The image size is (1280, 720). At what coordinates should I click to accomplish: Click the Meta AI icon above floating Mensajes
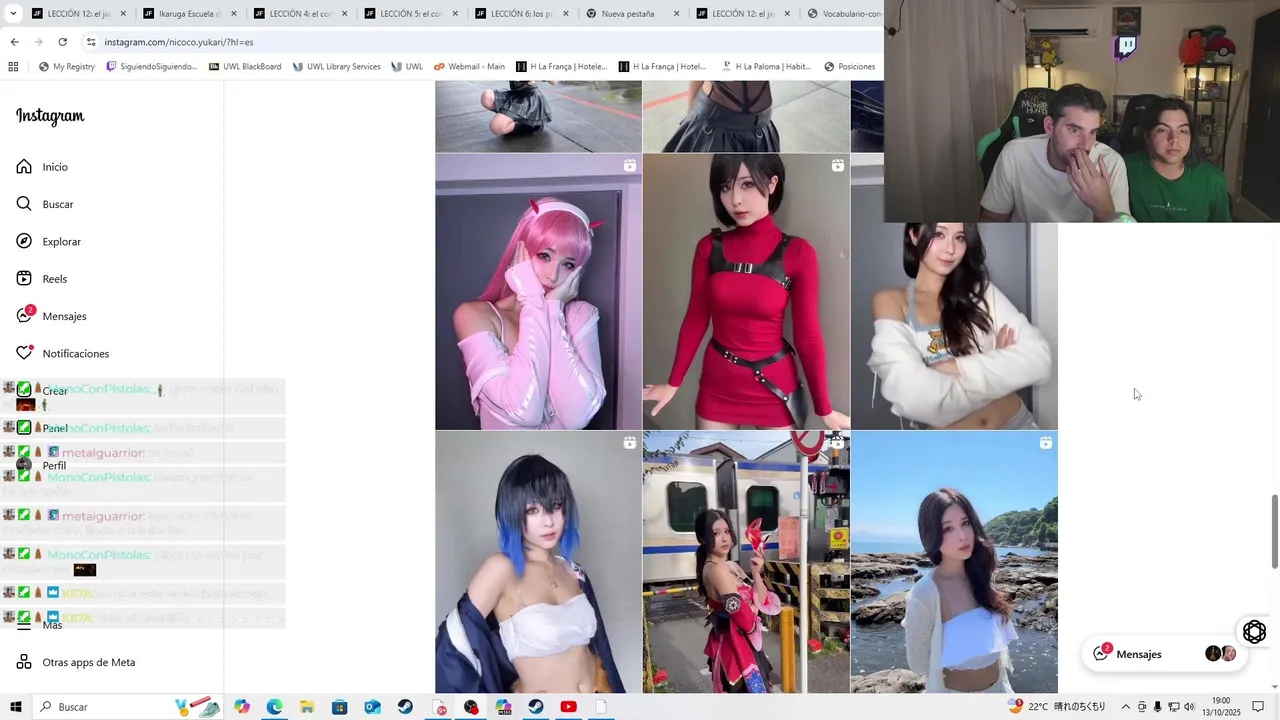pos(1254,632)
